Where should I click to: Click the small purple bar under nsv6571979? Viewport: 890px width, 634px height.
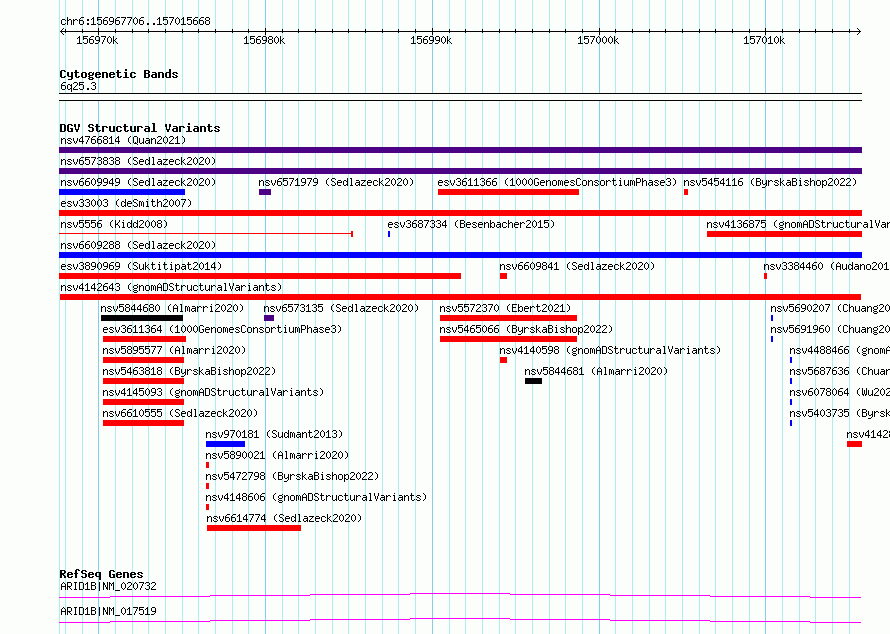click(265, 192)
